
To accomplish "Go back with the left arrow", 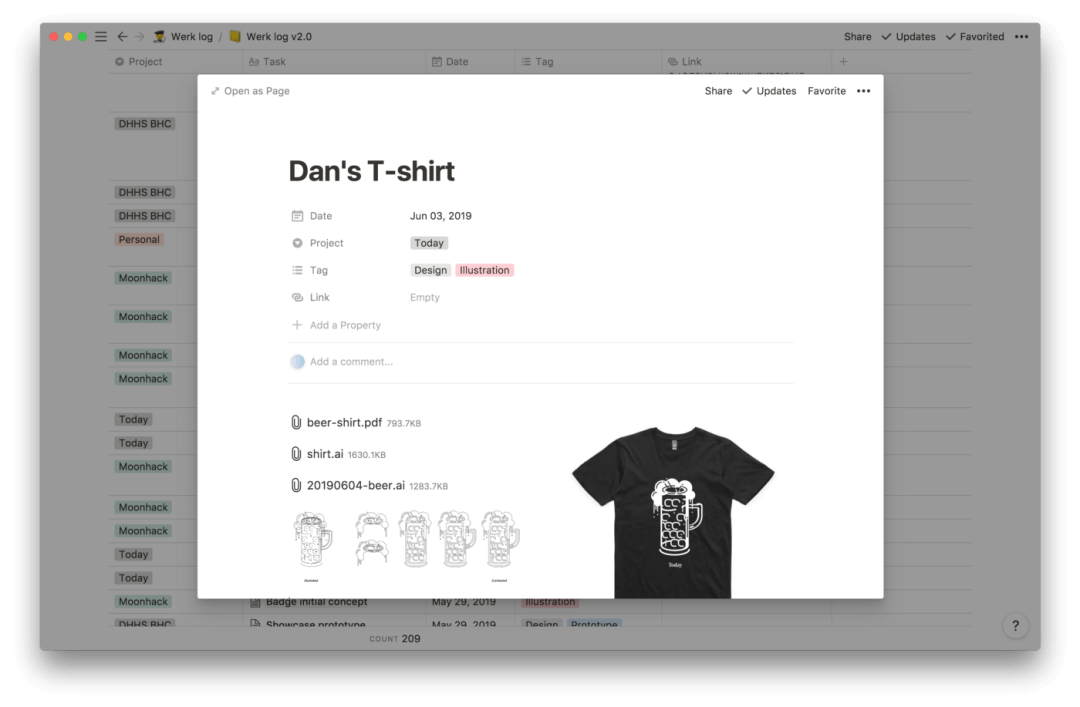I will point(122,37).
